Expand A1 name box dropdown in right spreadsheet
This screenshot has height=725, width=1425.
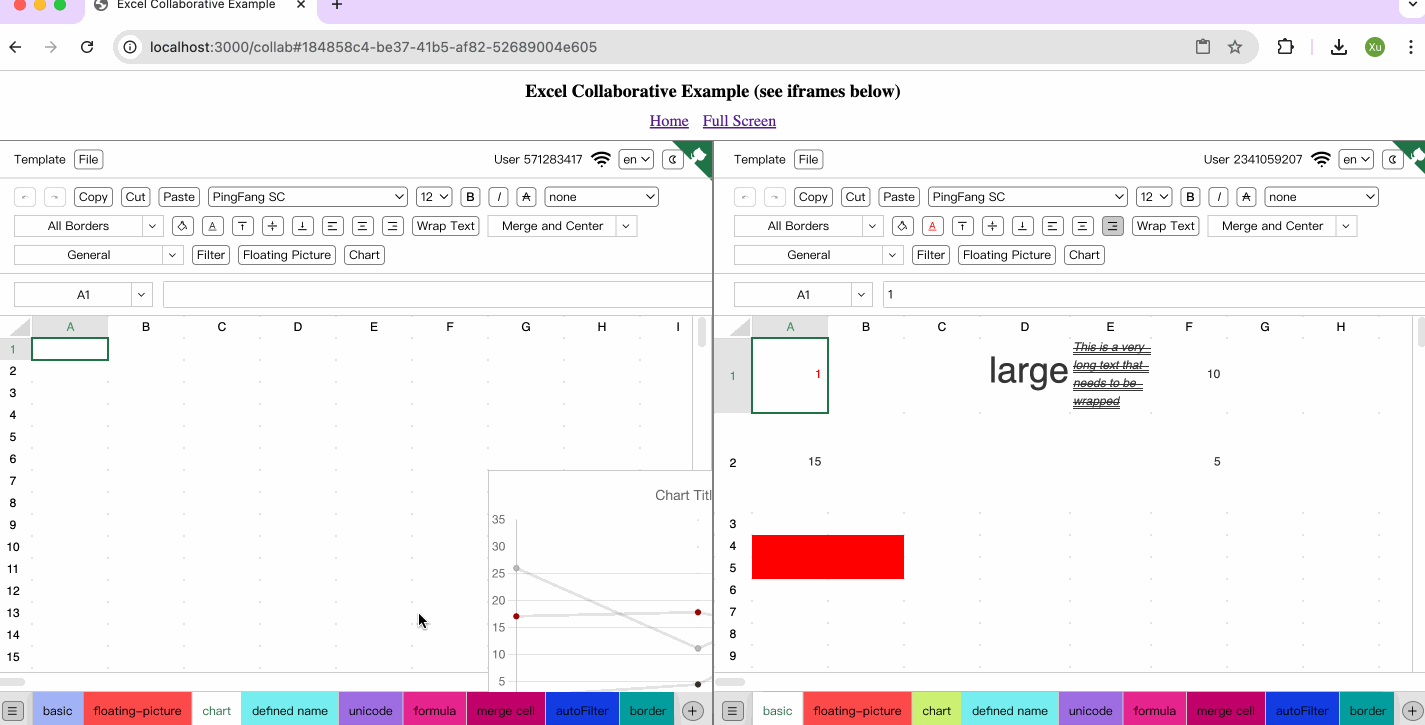point(863,295)
